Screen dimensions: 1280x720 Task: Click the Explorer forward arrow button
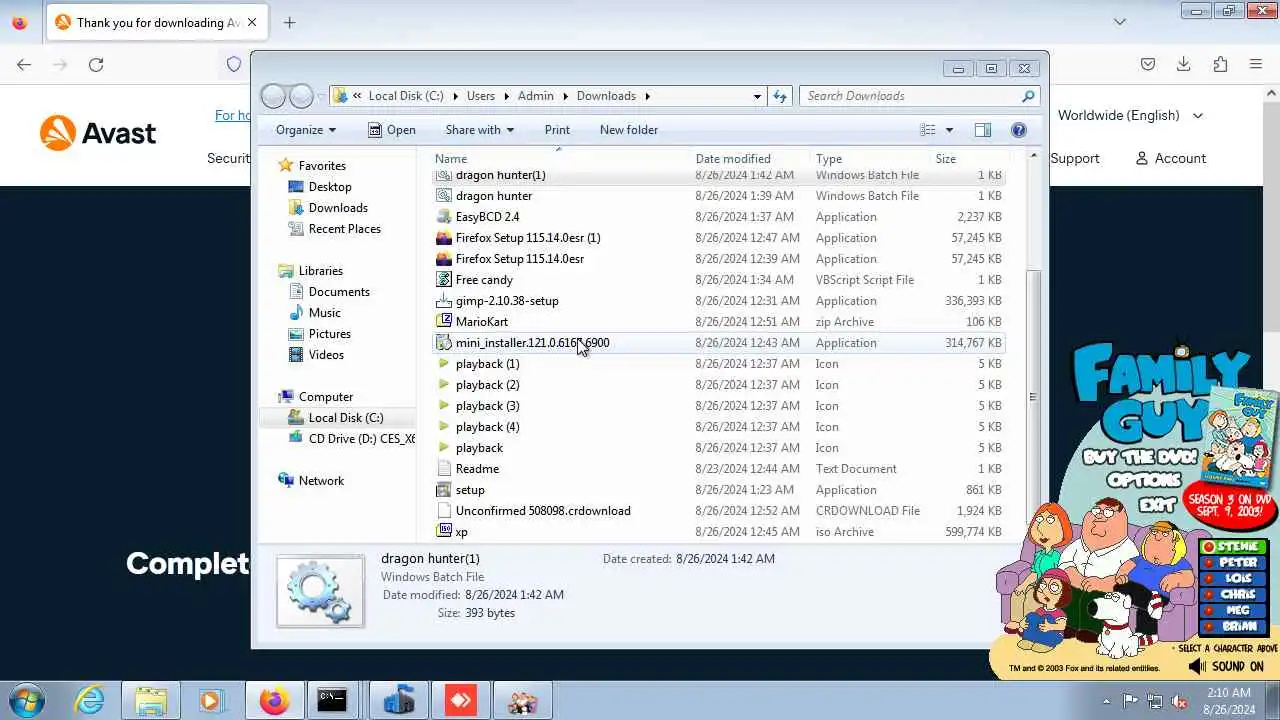(301, 96)
